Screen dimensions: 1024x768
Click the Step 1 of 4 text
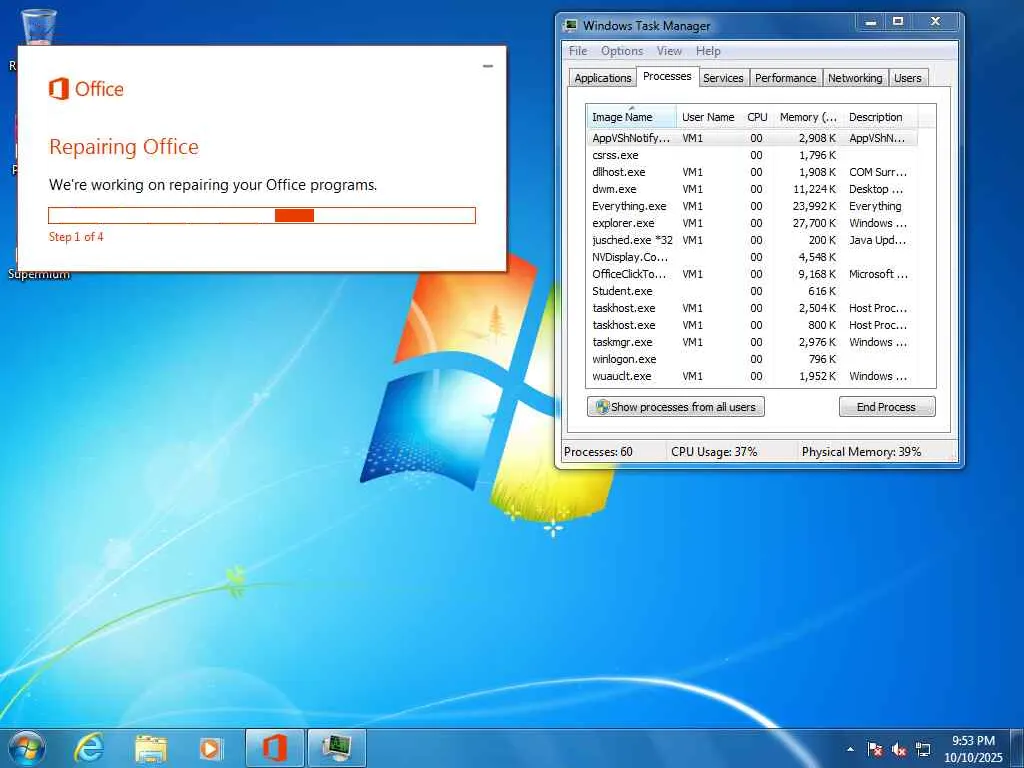[76, 236]
